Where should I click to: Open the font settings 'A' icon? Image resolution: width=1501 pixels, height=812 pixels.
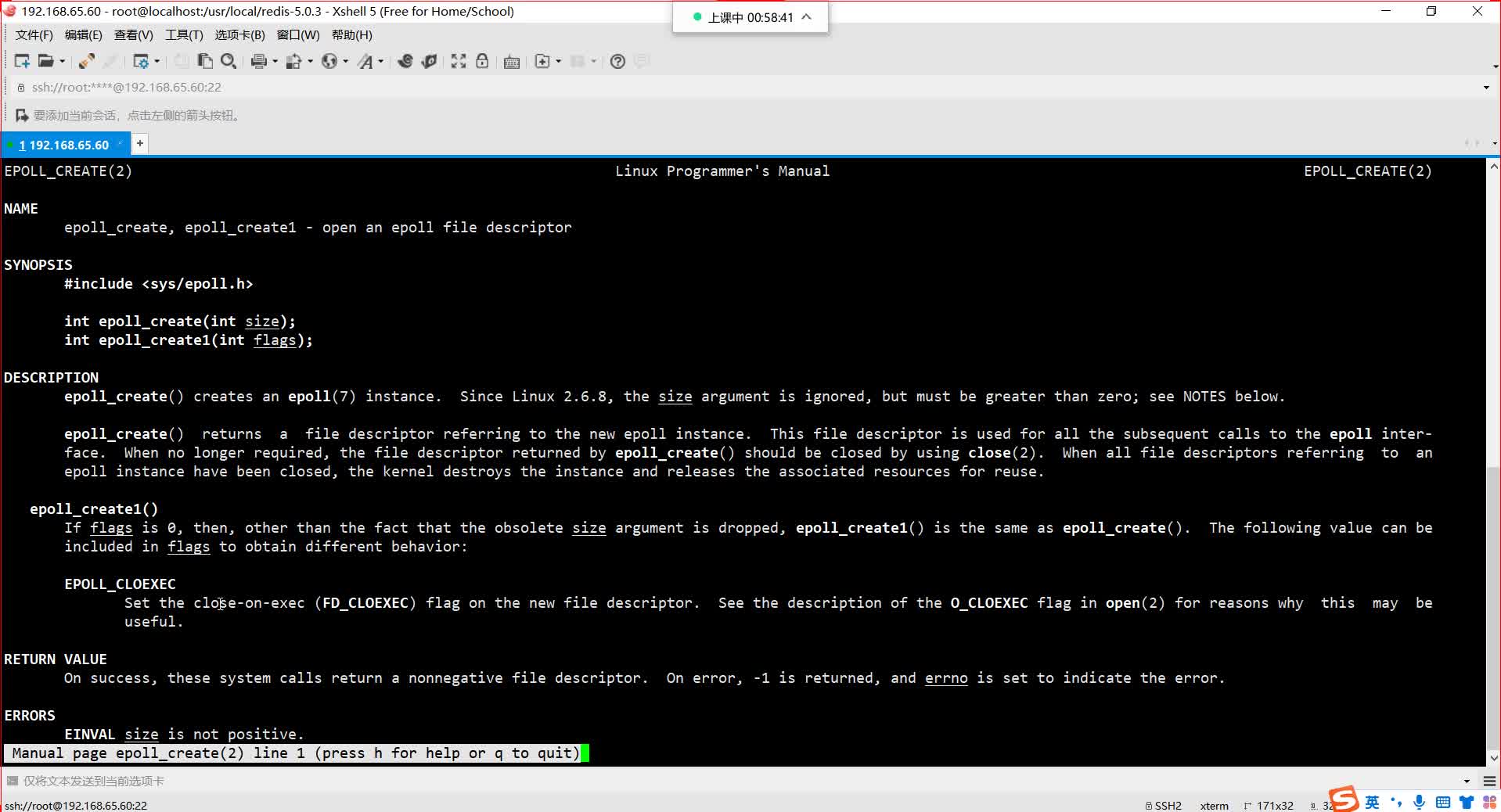pos(365,61)
